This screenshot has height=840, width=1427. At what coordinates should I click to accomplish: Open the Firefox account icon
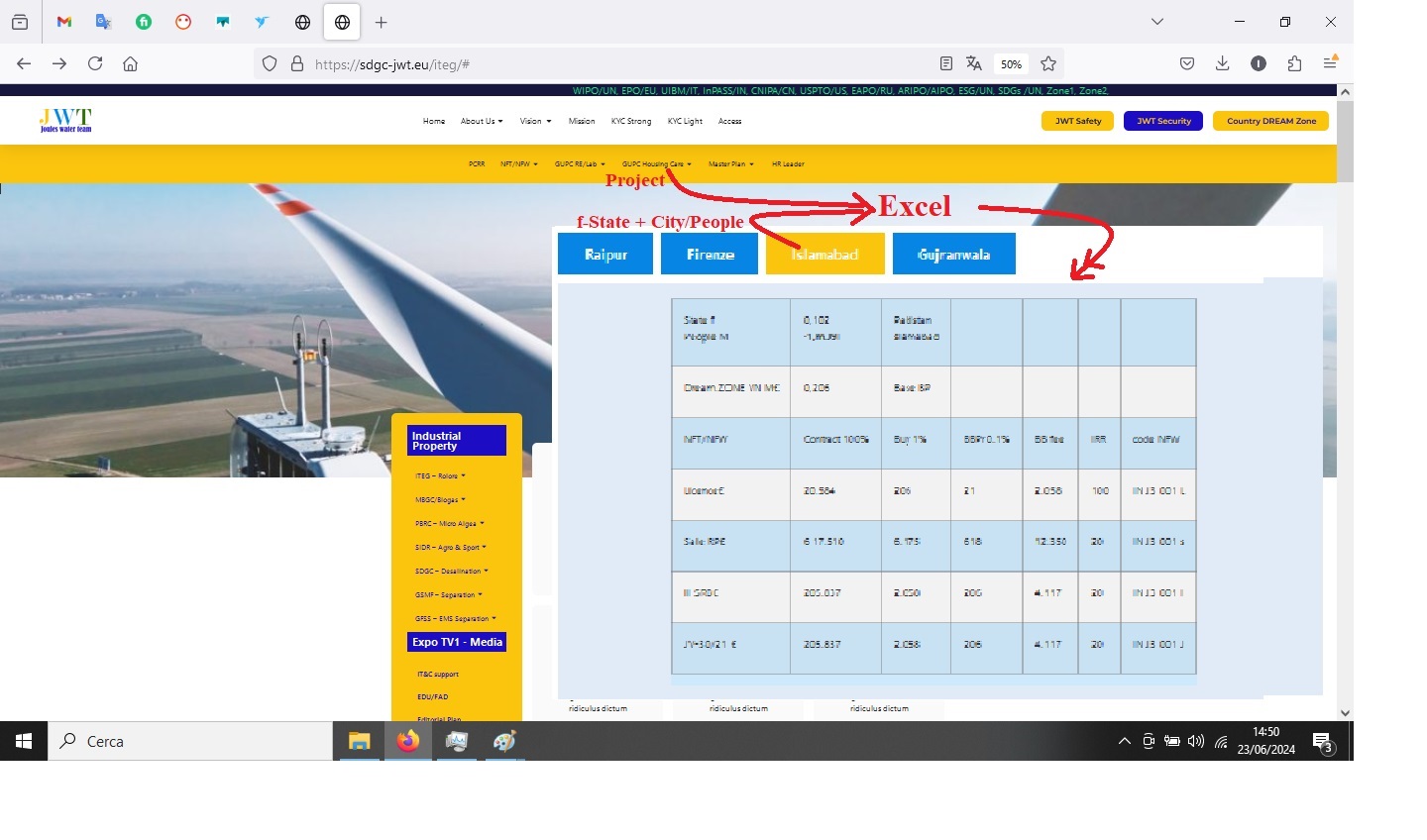click(1259, 63)
